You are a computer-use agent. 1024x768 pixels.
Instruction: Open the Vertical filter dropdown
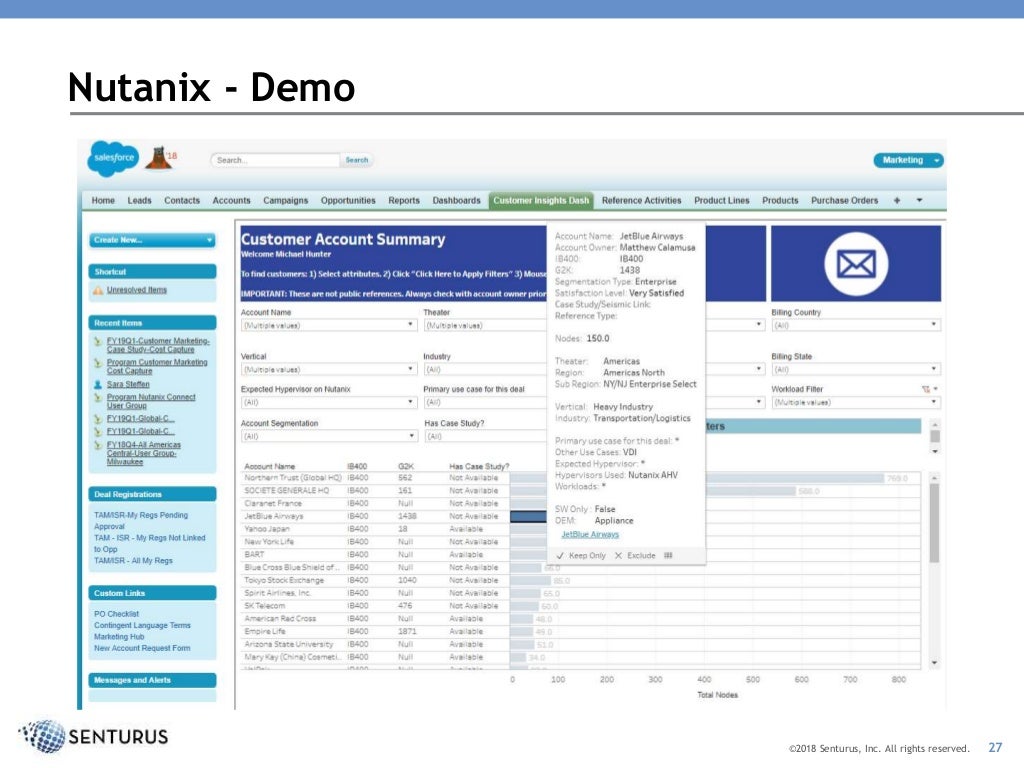click(328, 370)
